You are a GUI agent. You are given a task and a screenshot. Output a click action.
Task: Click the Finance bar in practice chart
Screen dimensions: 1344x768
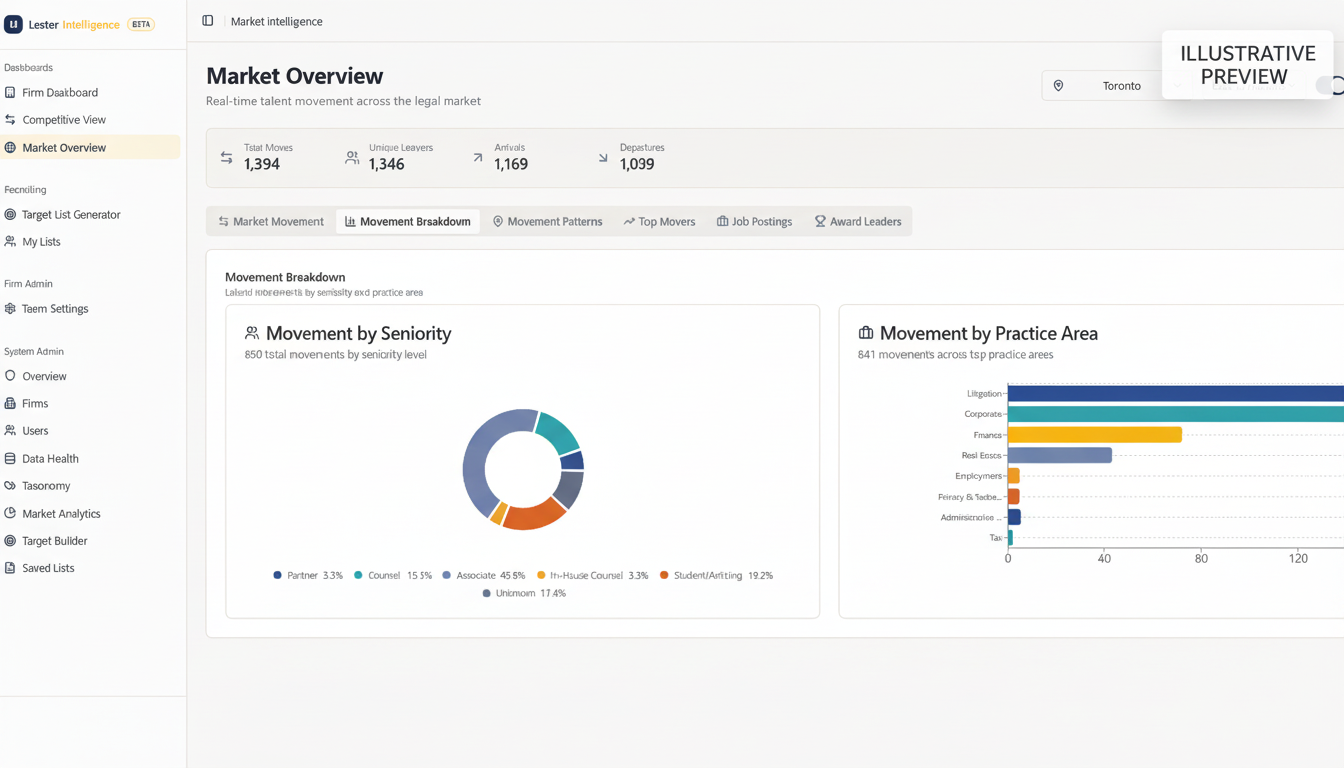1095,434
